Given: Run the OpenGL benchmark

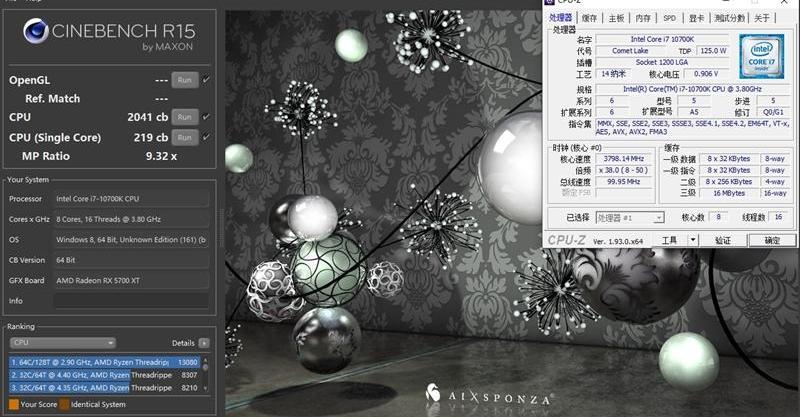Looking at the screenshot, I should 185,80.
